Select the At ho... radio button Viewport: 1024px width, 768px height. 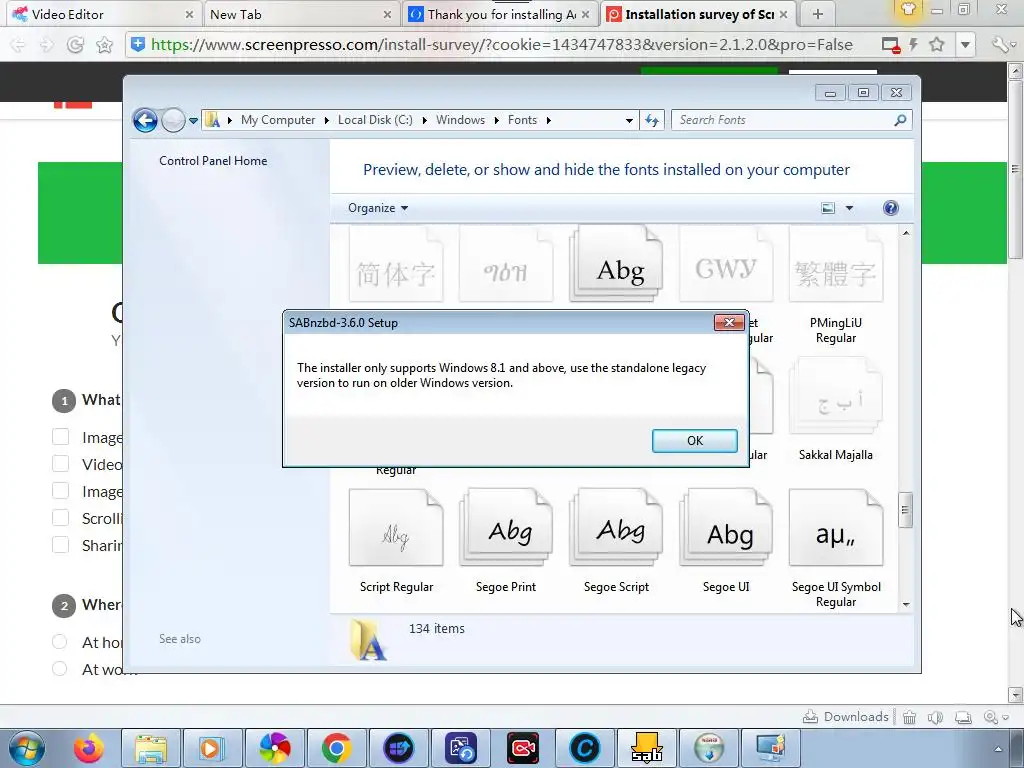click(59, 642)
